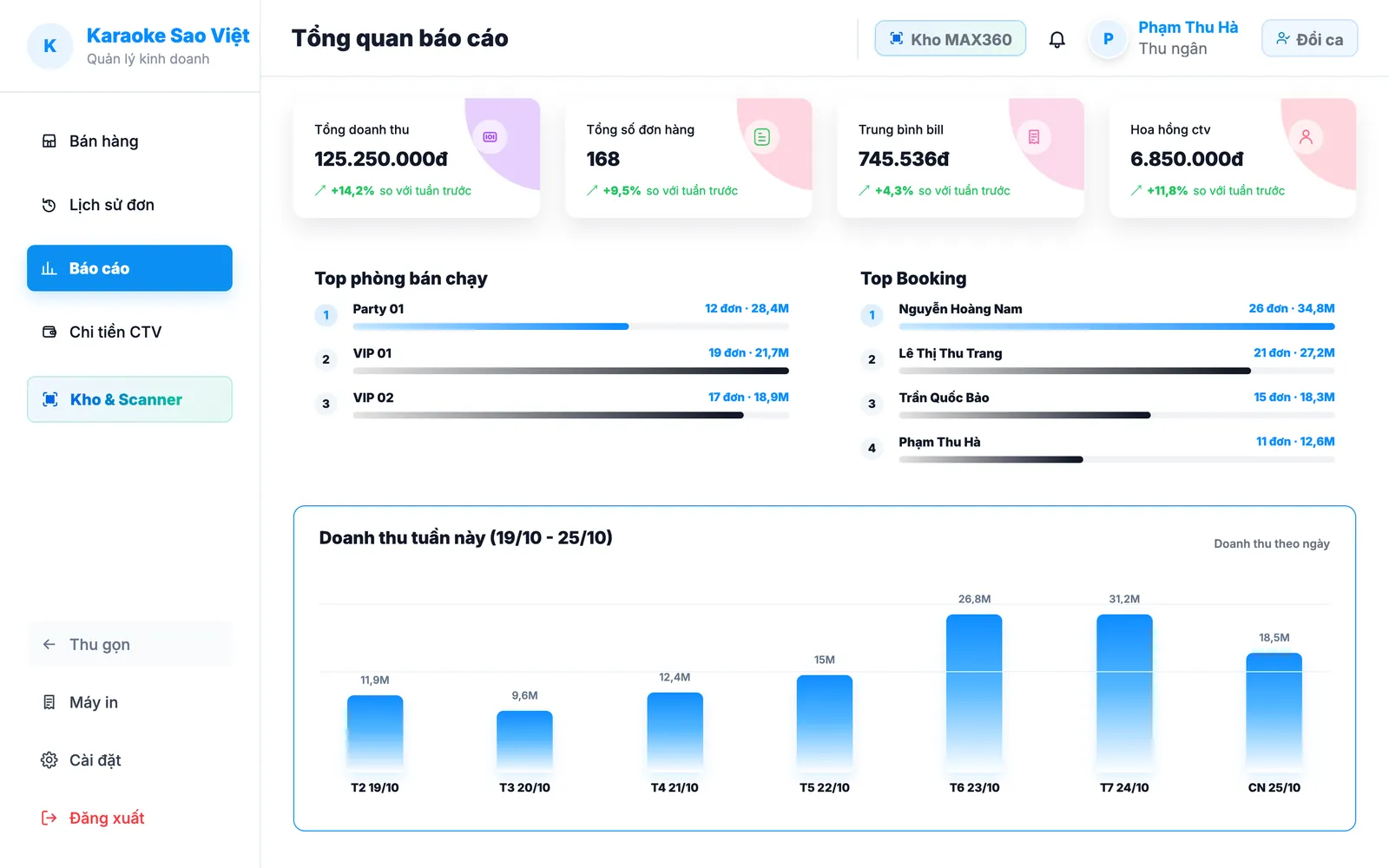Click the T3 20/10 revenue bar
1389x868 pixels.
pos(524,741)
